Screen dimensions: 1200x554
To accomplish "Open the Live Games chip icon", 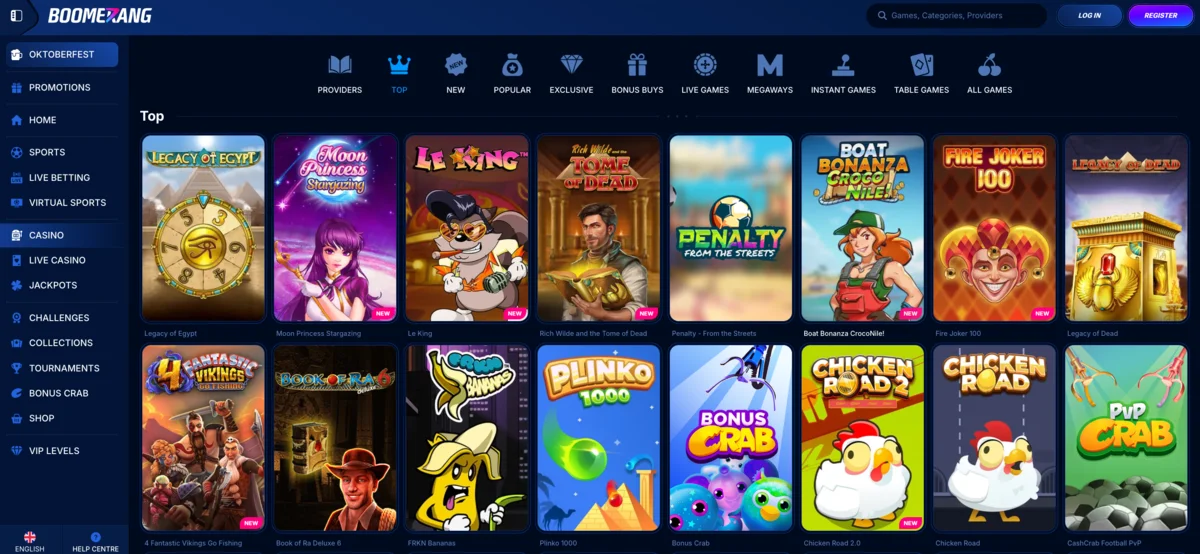I will pos(705,65).
